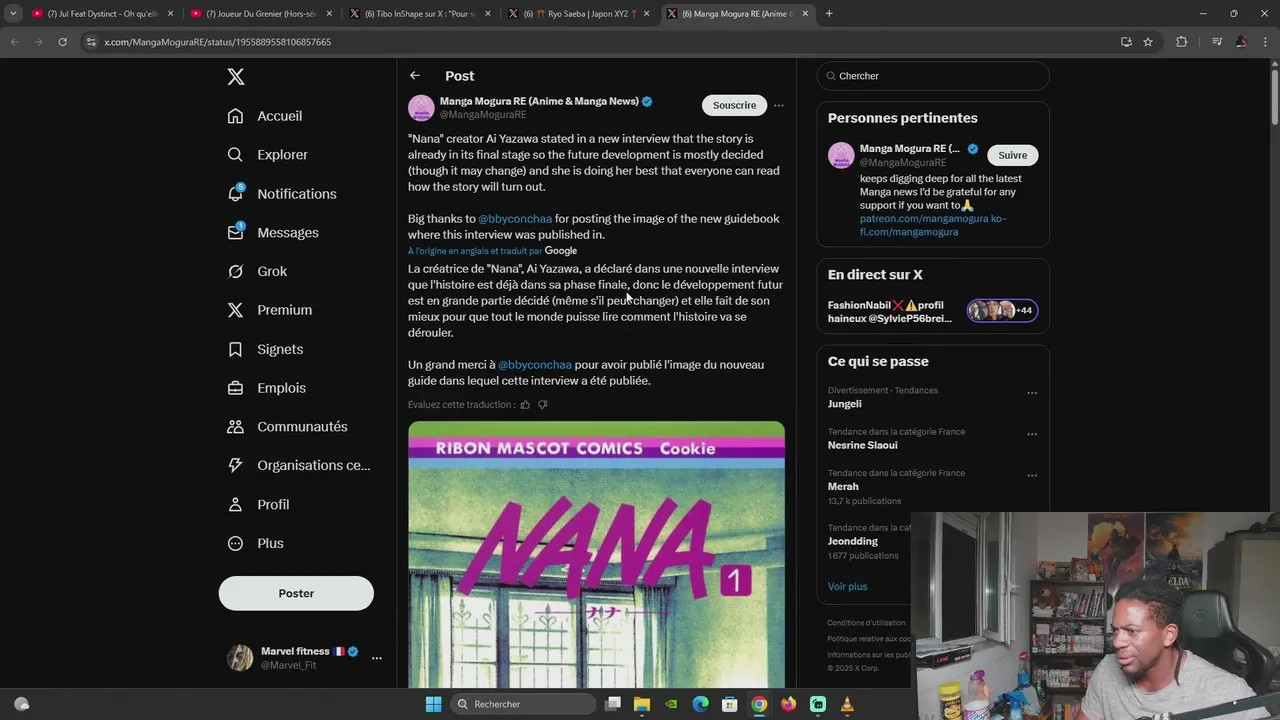The image size is (1280, 720).
Task: Open live space participants +44 avatars
Action: pos(1002,311)
